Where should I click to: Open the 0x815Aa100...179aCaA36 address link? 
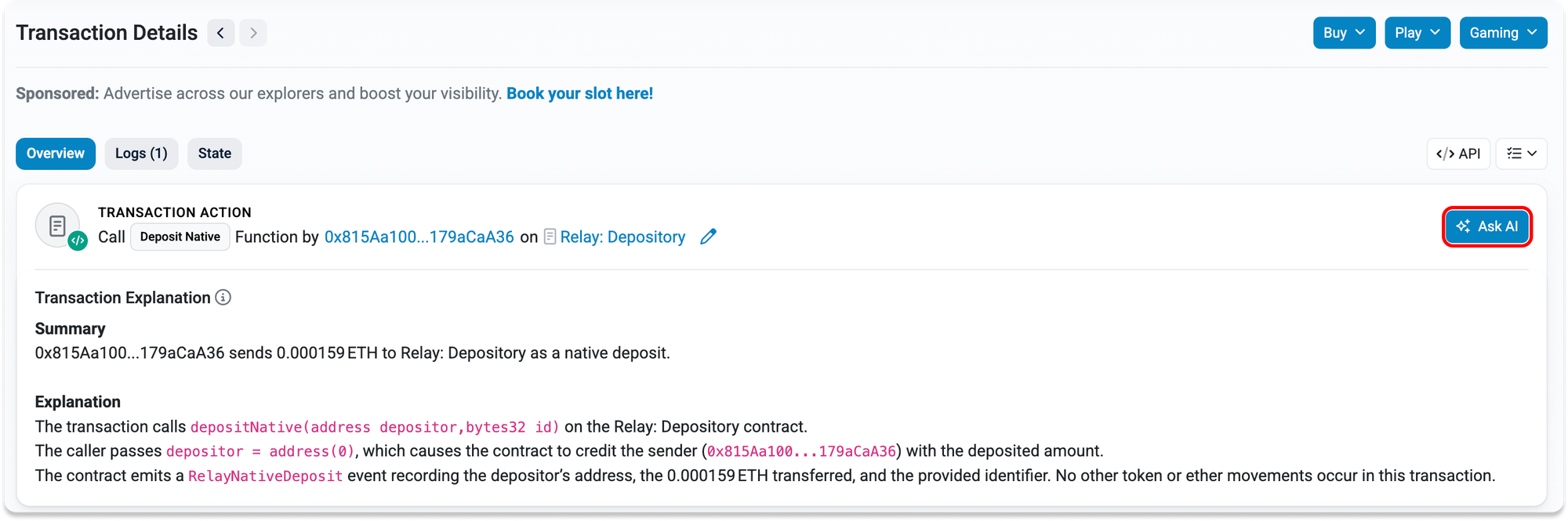point(419,237)
